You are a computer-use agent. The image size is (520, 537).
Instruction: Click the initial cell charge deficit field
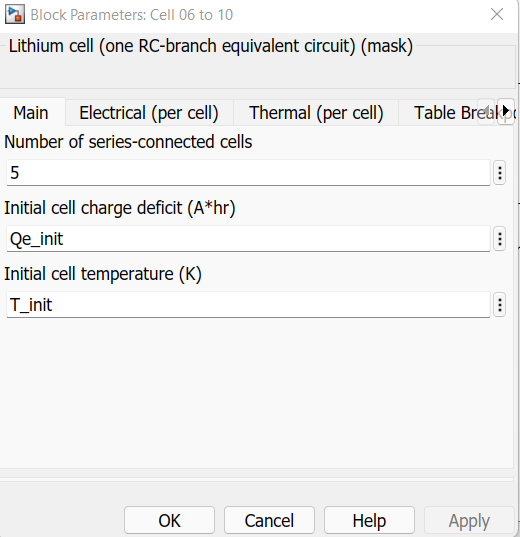coord(248,239)
